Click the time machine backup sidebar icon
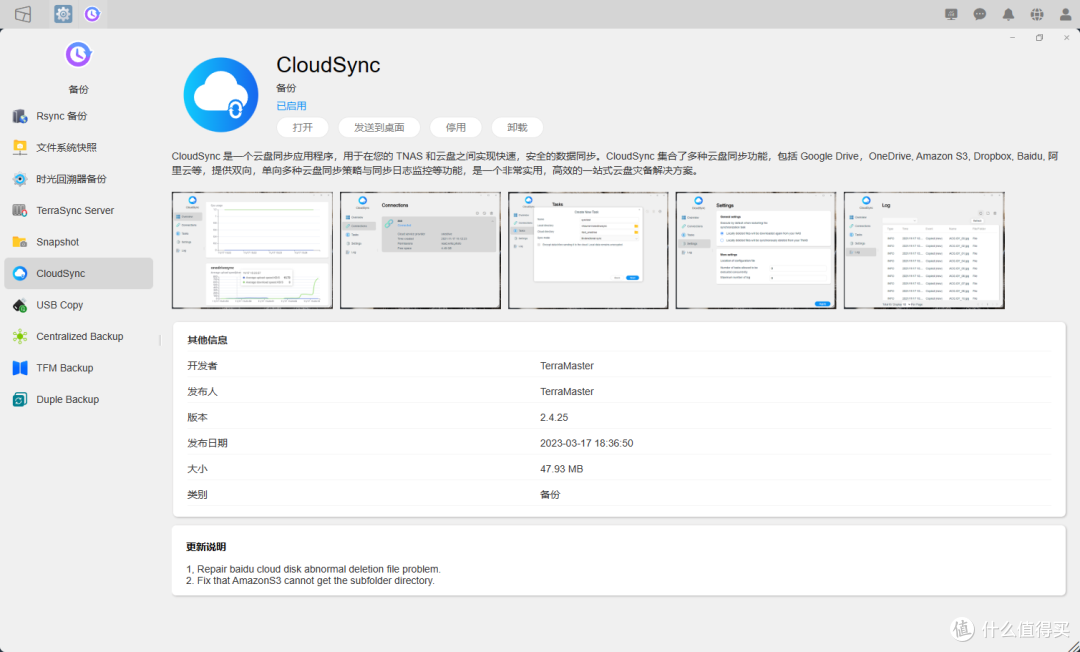 (20, 179)
